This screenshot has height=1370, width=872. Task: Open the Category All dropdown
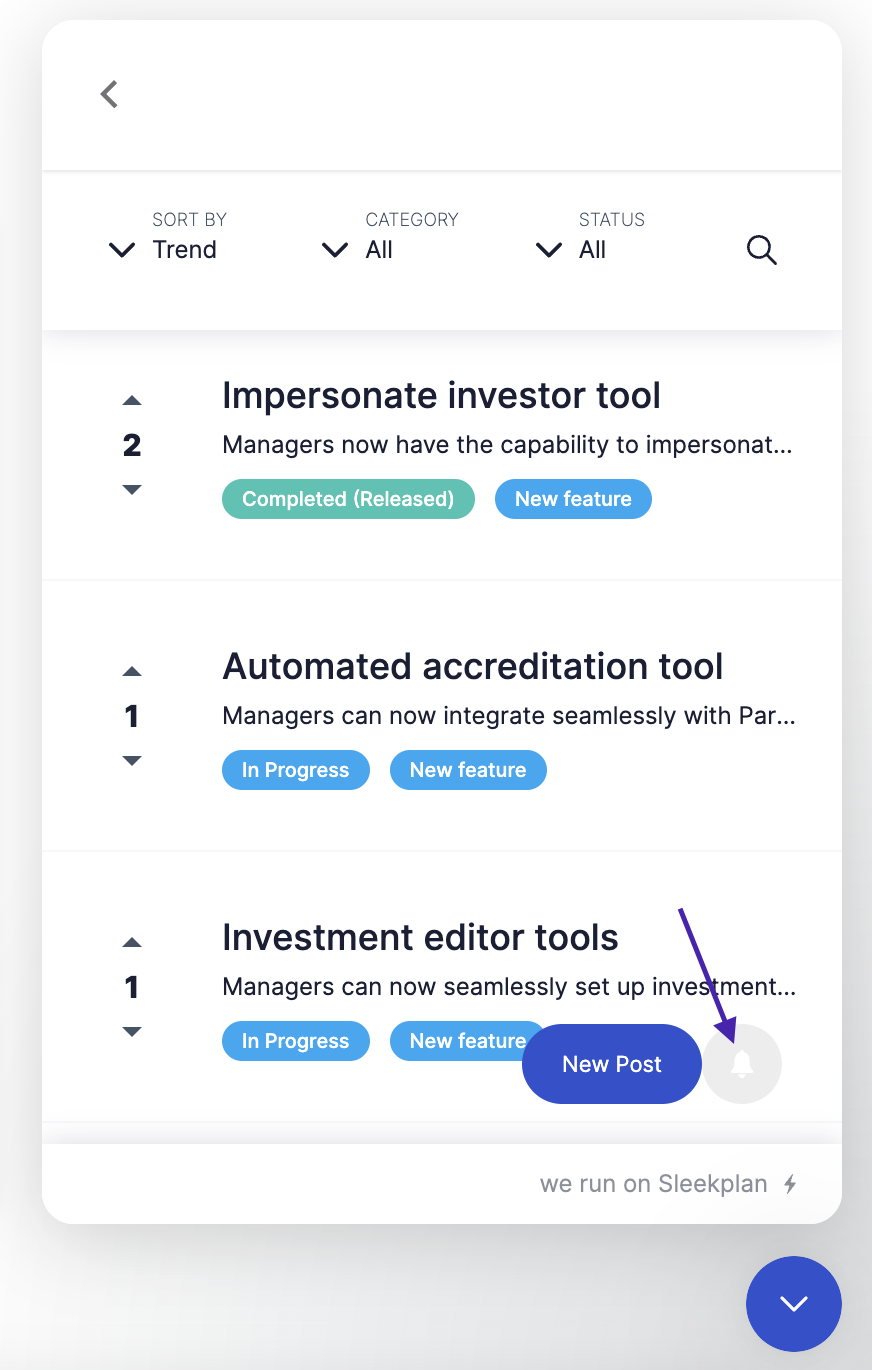tap(389, 236)
